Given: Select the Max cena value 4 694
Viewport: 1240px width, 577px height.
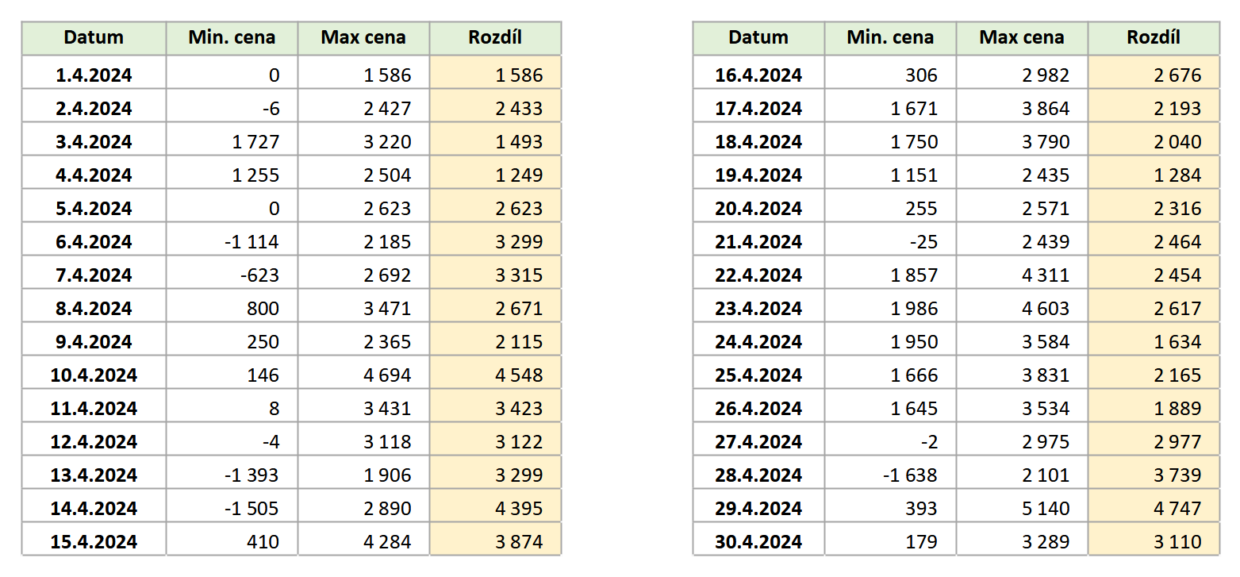Looking at the screenshot, I should coord(385,375).
